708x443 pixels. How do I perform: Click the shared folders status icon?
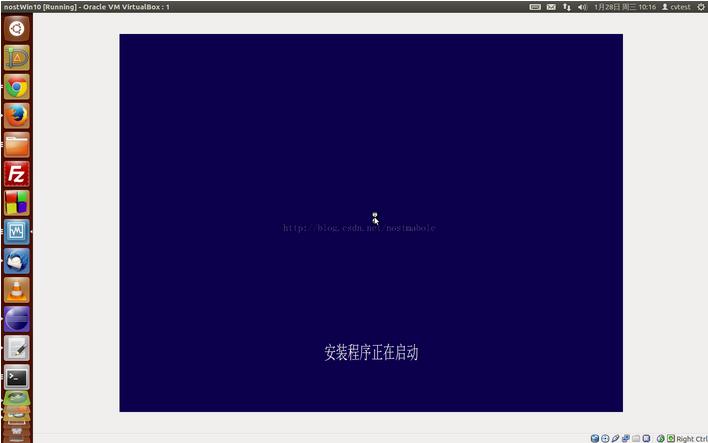tap(636, 438)
